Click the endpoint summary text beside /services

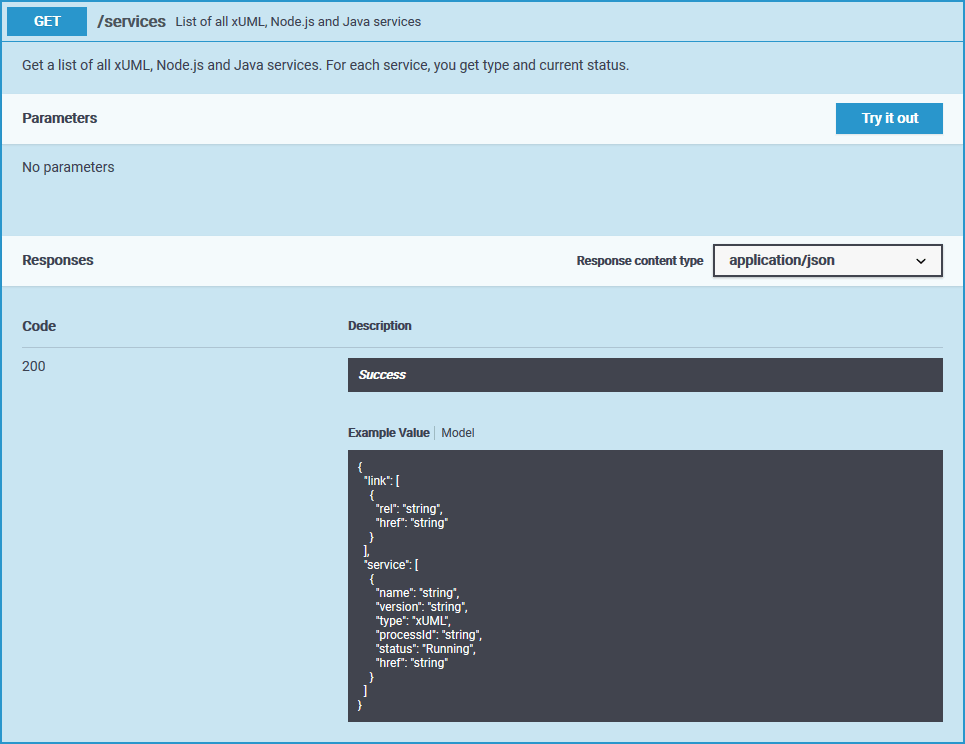[298, 22]
